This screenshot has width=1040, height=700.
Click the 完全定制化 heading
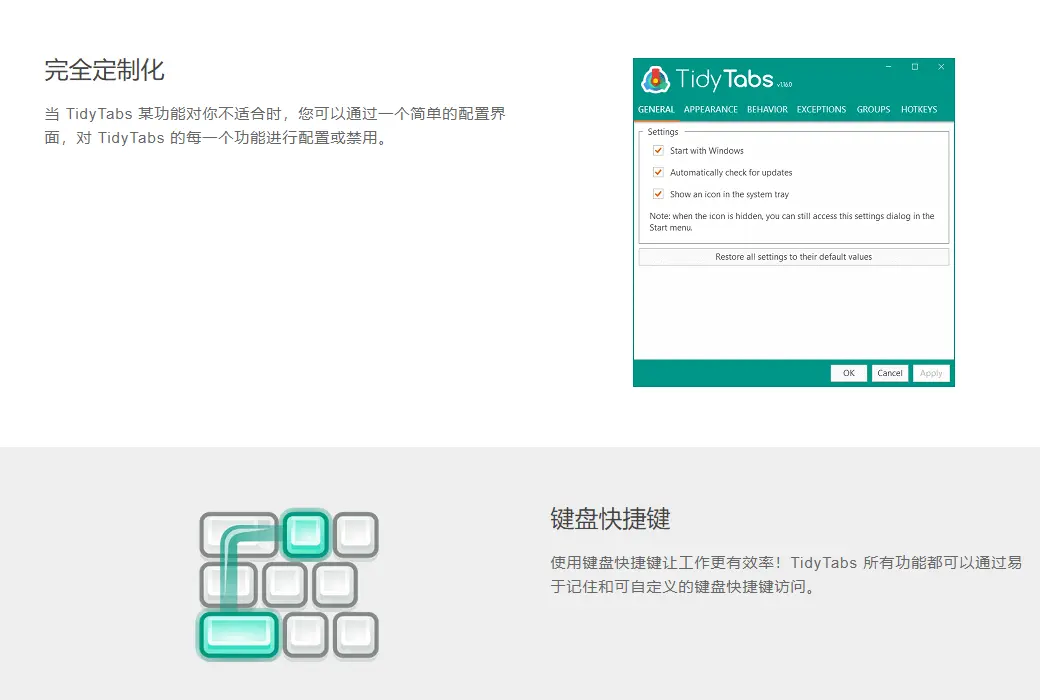[104, 70]
